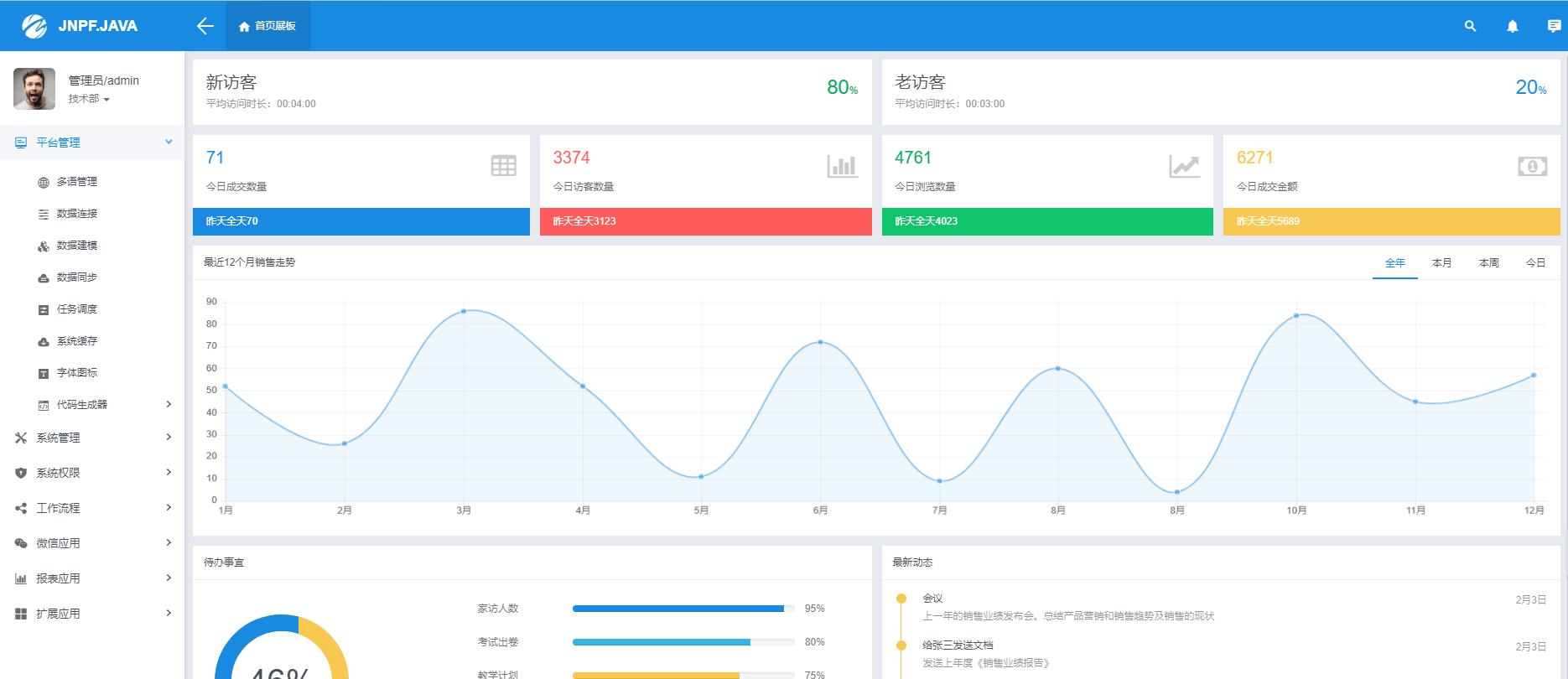Click the 管理员/admin username
The image size is (1568, 679).
(104, 80)
